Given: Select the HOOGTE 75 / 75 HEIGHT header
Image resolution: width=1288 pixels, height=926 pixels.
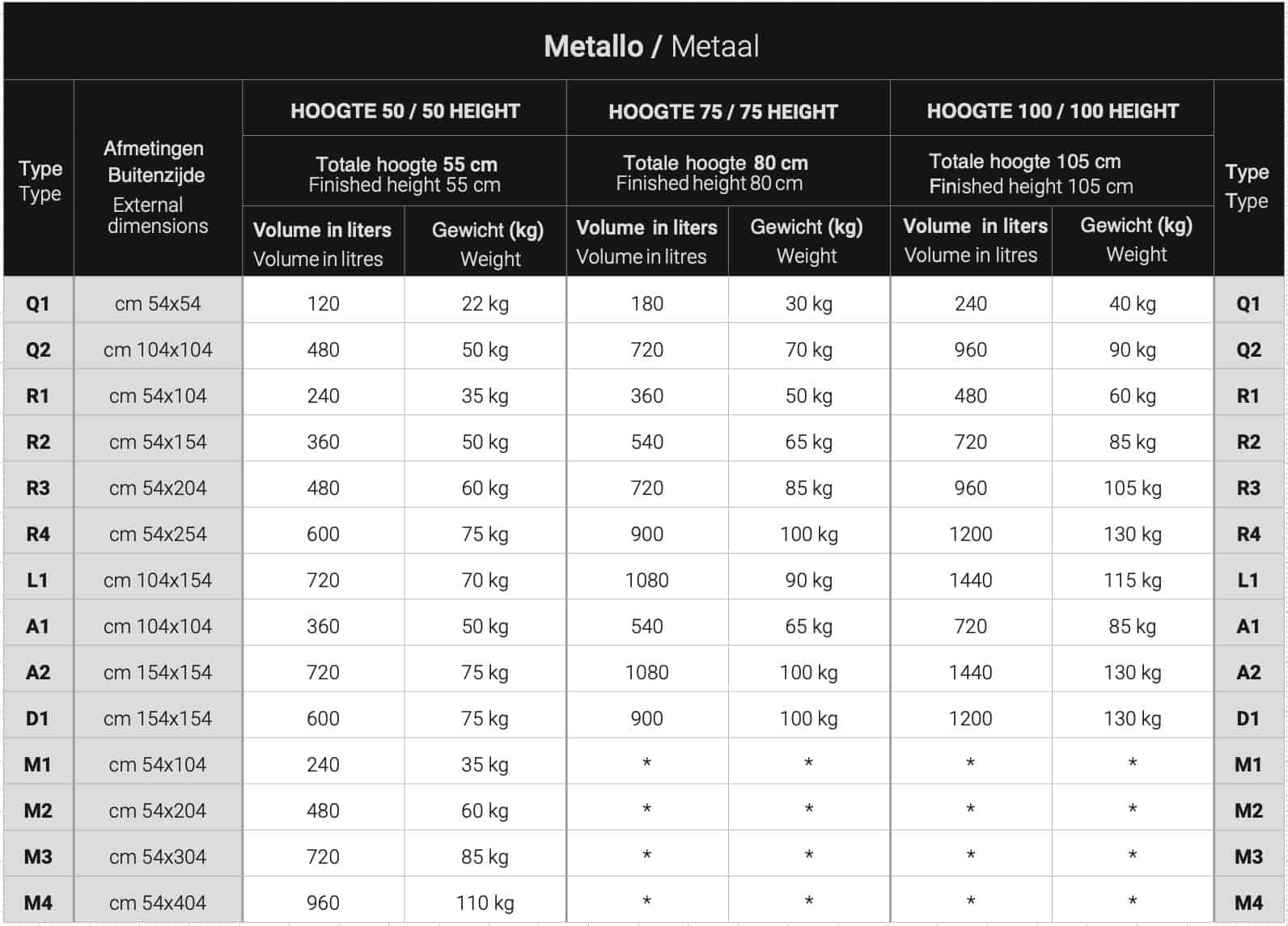Looking at the screenshot, I should [x=722, y=112].
